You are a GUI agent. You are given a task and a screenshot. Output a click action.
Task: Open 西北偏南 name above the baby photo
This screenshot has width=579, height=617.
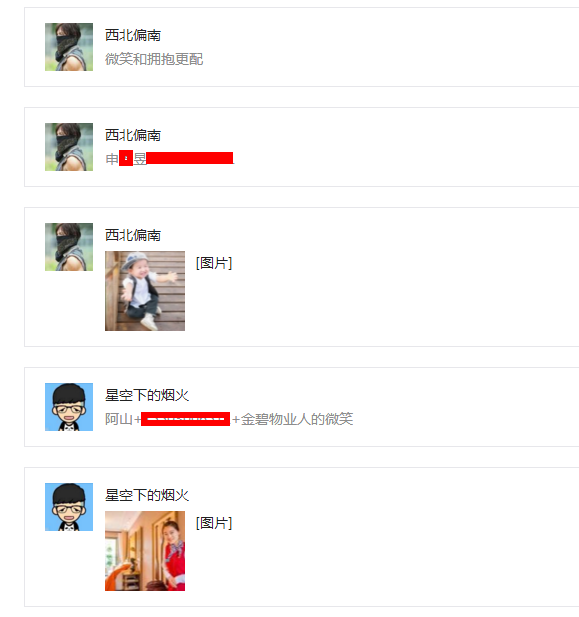tap(133, 235)
